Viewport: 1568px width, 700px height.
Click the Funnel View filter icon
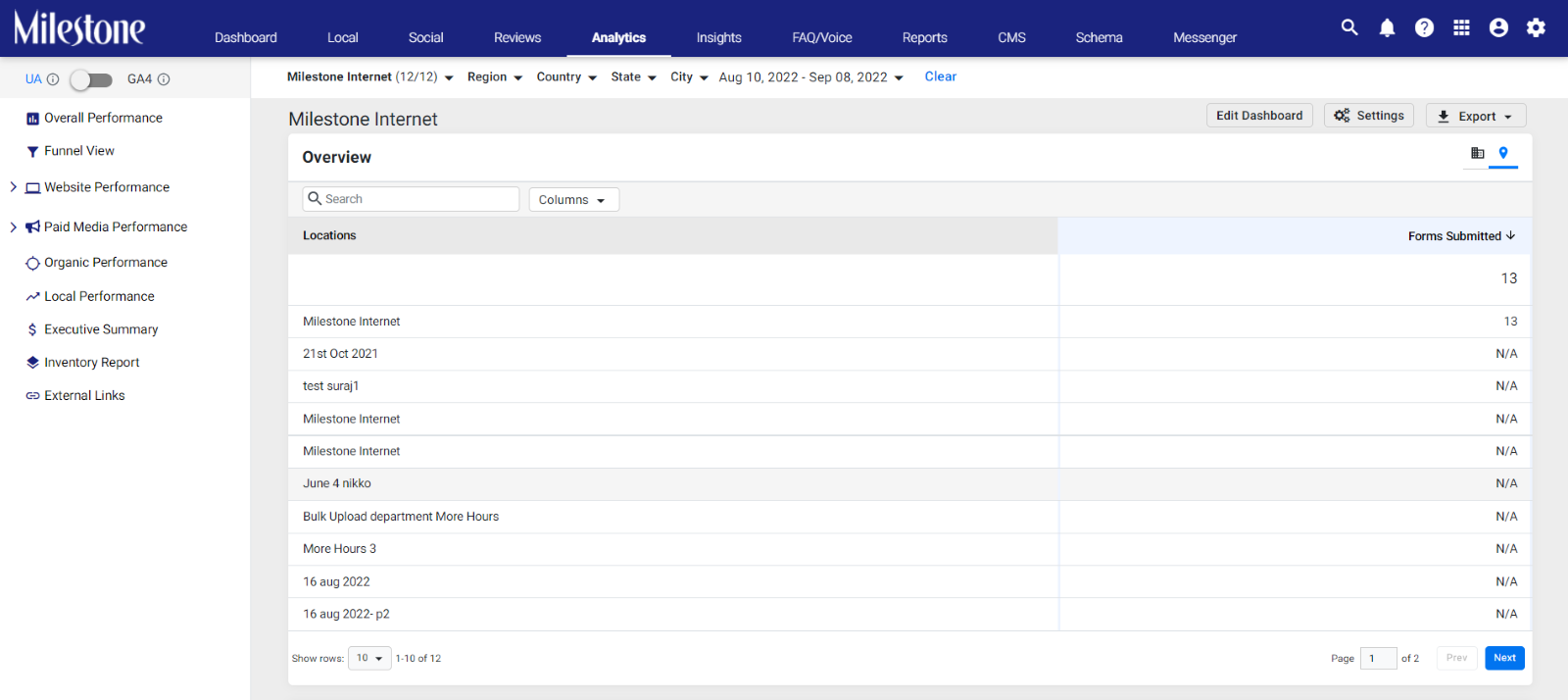pyautogui.click(x=32, y=152)
